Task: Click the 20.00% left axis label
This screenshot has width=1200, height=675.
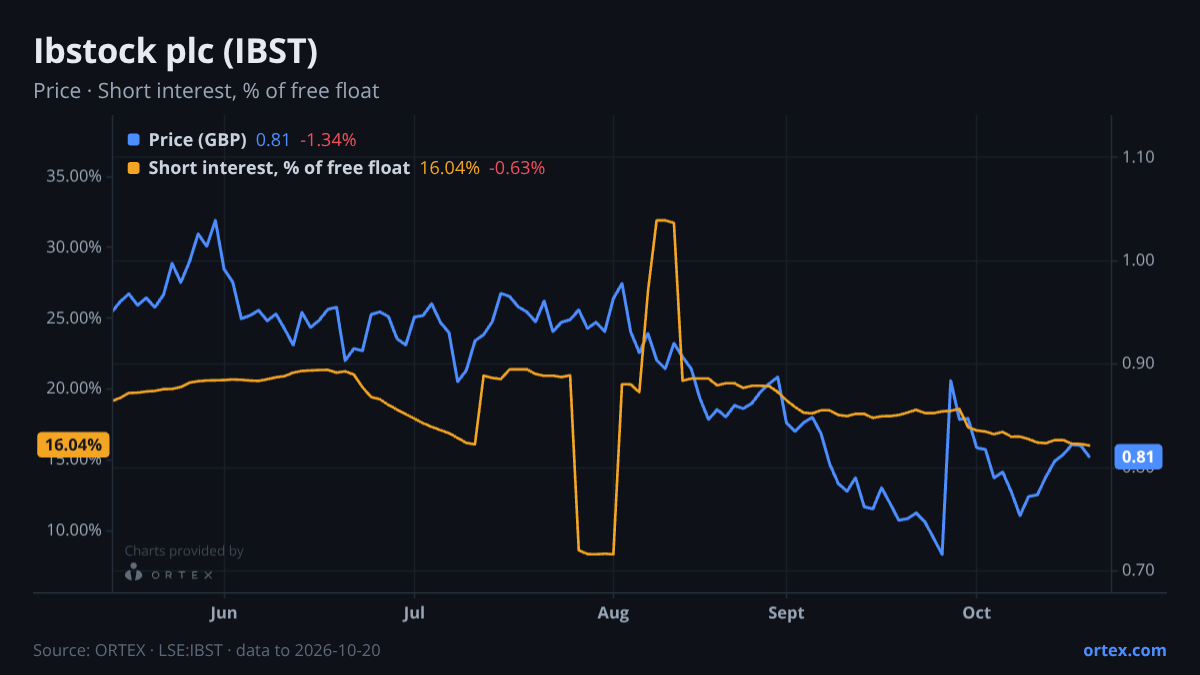Action: coord(74,388)
